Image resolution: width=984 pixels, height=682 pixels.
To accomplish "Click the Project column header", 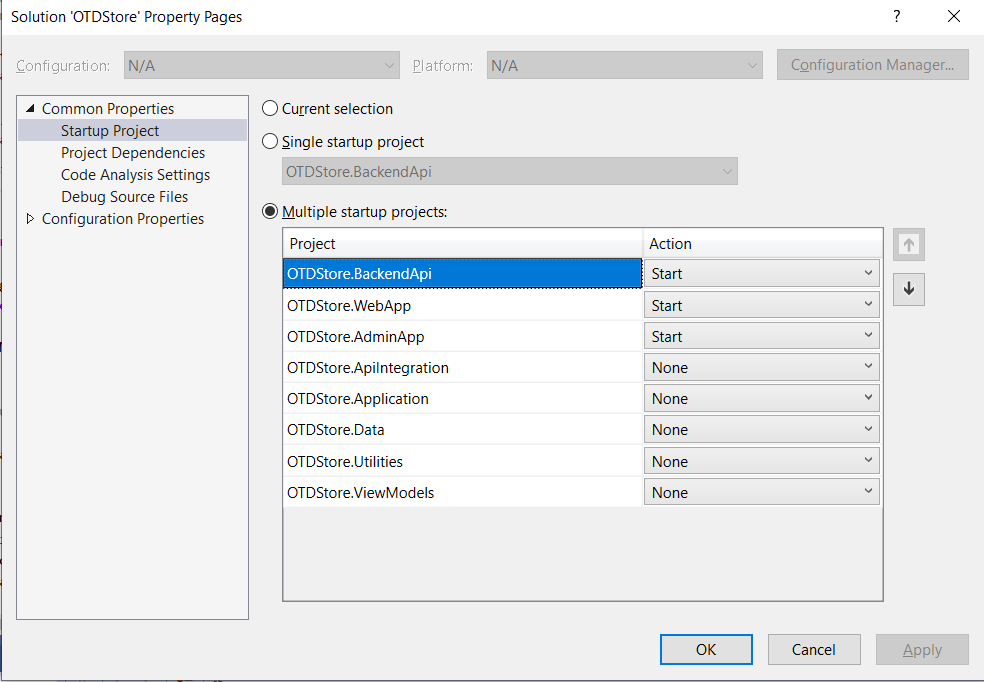I will [463, 243].
